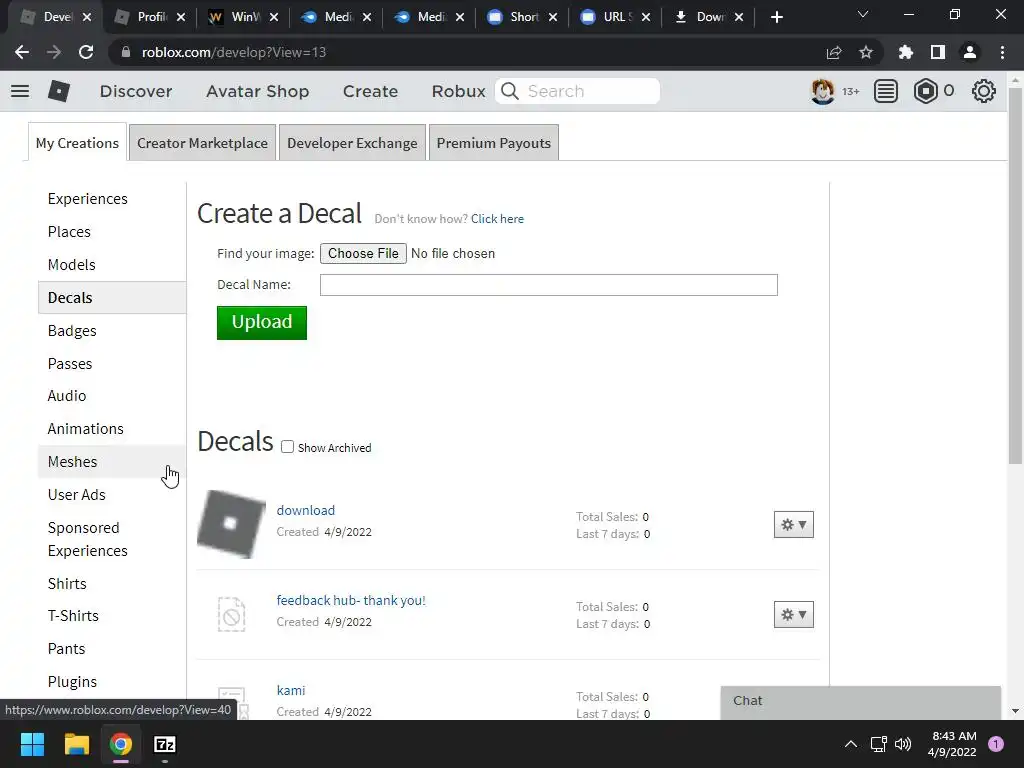Bookmark page with star icon
Viewport: 1024px width, 768px height.
click(866, 52)
